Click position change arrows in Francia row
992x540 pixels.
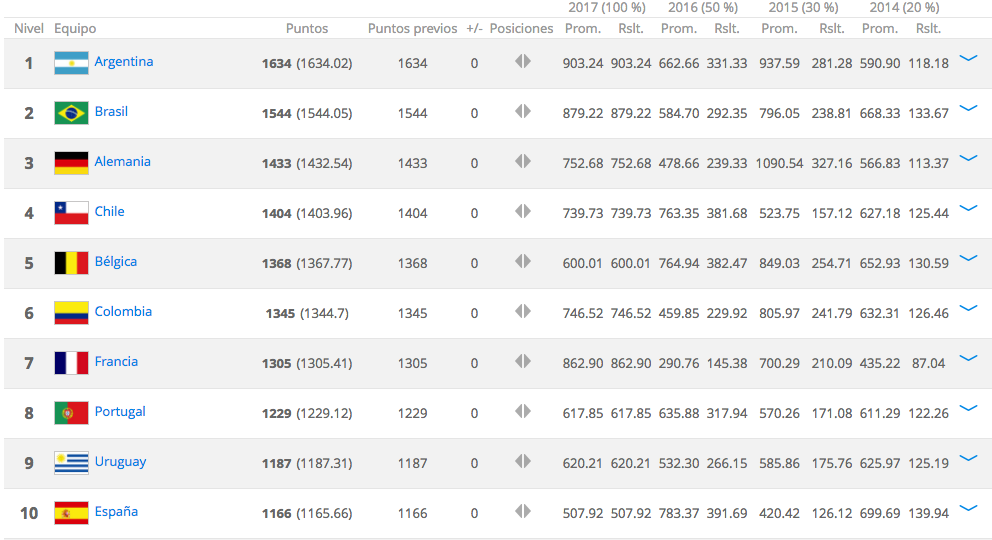(522, 362)
